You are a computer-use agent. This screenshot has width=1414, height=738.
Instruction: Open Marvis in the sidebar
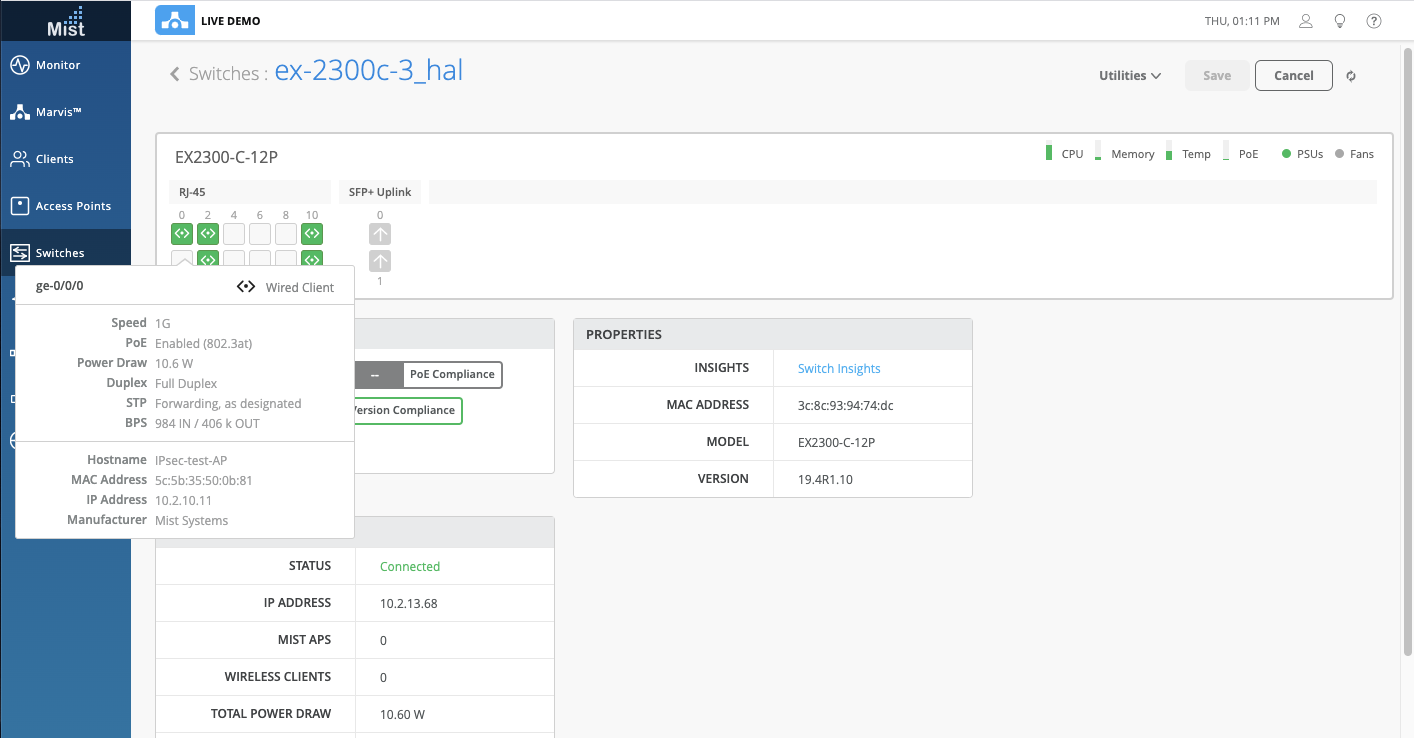[x=65, y=112]
